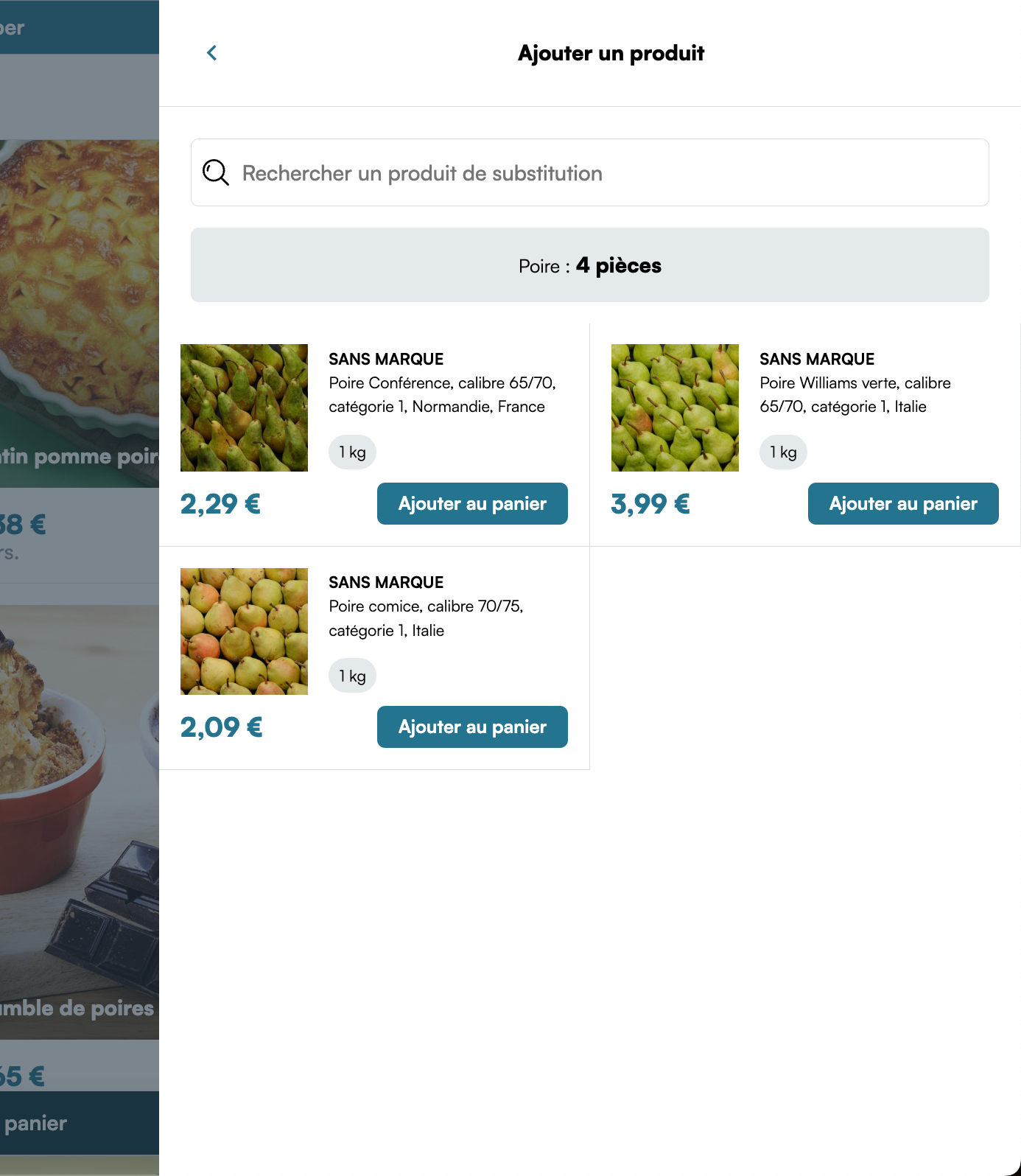Viewport: 1021px width, 1176px height.
Task: Click the 1 kg chip for Poire Conférence
Action: pyautogui.click(x=352, y=452)
